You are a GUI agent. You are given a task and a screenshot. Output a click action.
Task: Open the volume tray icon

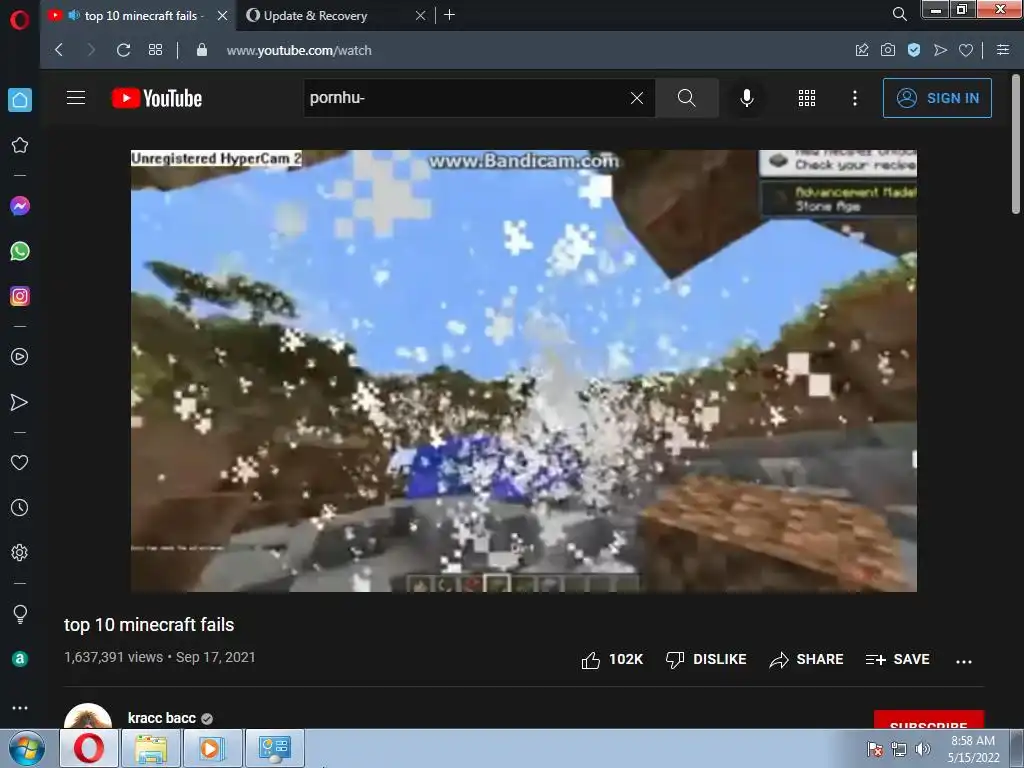click(x=922, y=749)
